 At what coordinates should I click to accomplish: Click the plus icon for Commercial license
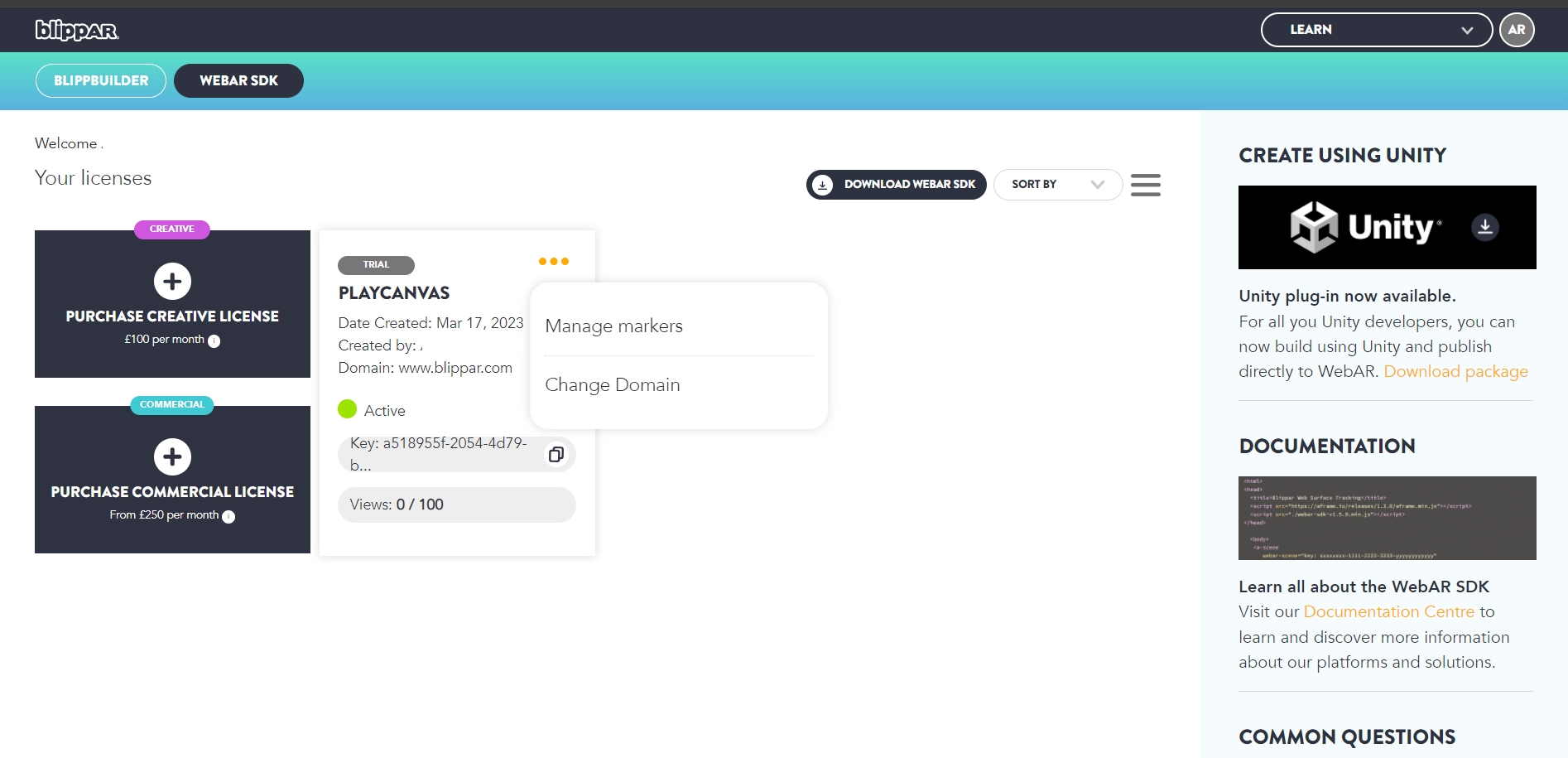pyautogui.click(x=172, y=457)
